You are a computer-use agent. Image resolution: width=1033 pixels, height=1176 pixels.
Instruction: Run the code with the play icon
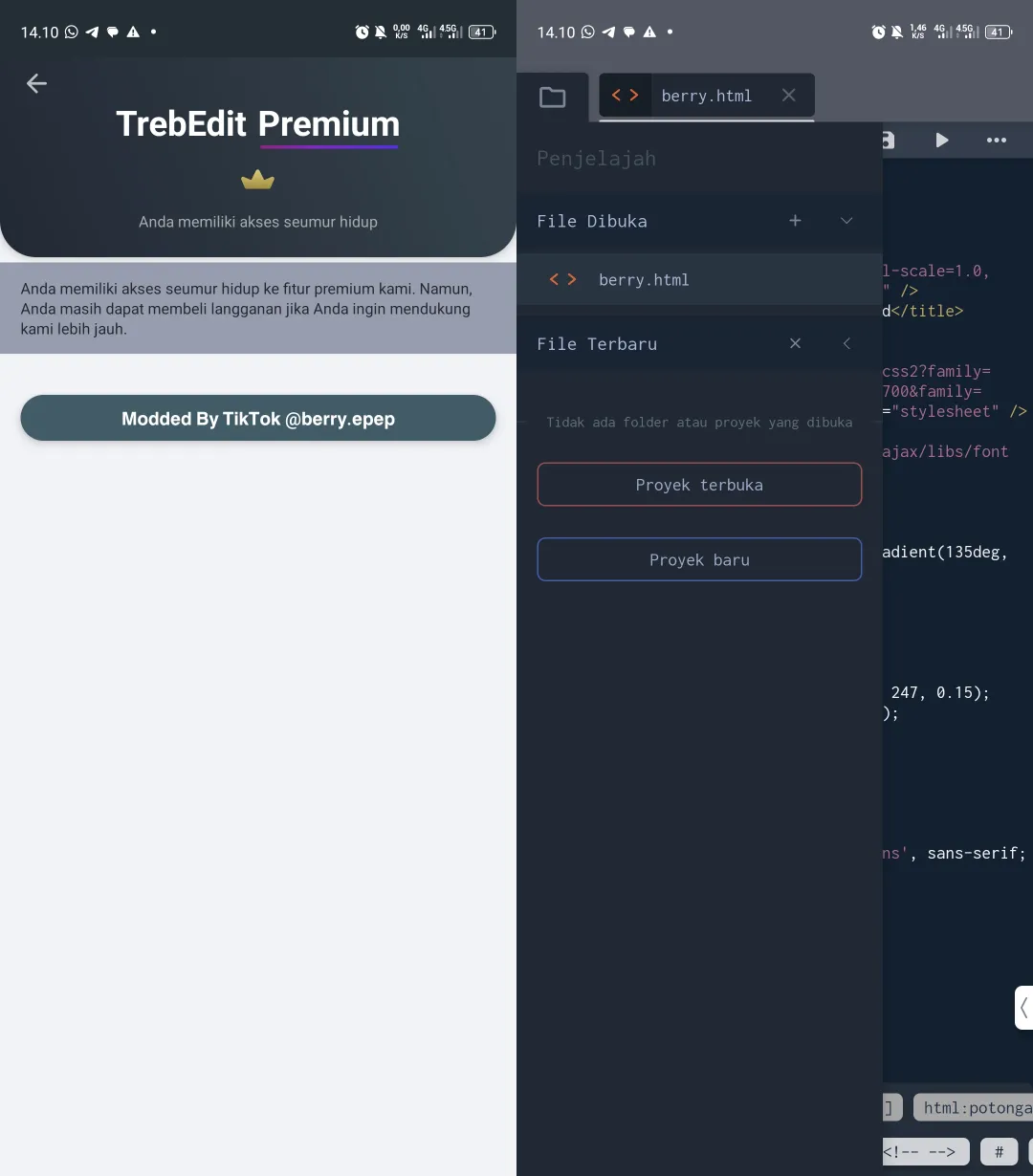(x=942, y=140)
